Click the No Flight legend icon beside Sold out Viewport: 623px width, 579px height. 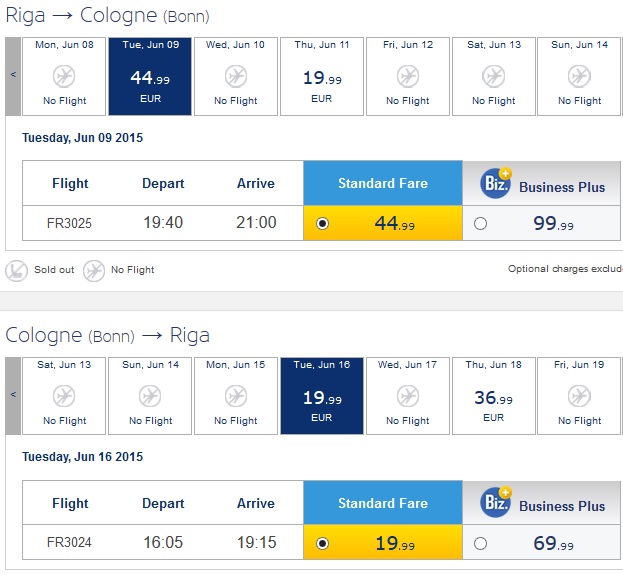[x=94, y=271]
